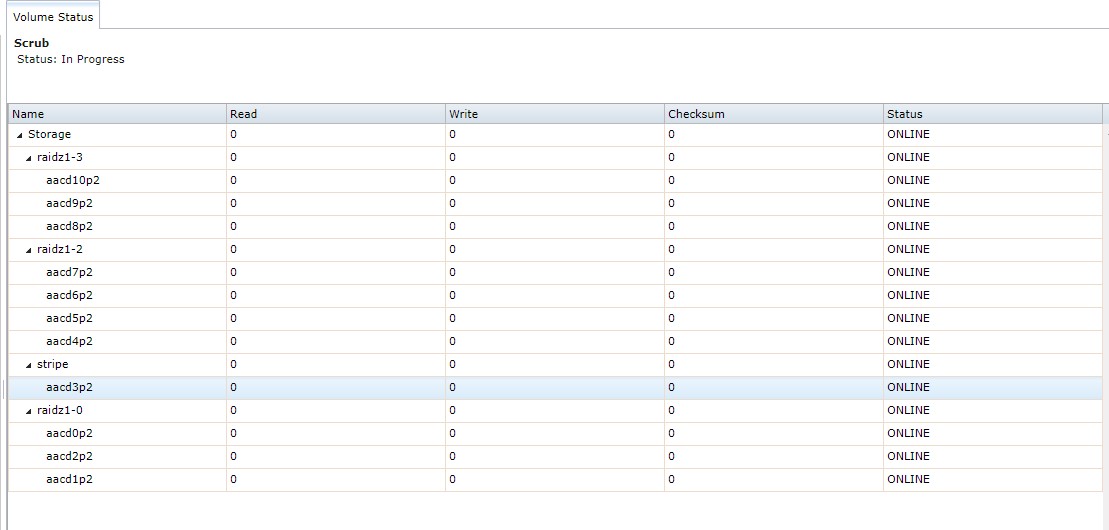Click the Write column header
Image resolution: width=1109 pixels, height=530 pixels.
[x=554, y=114]
